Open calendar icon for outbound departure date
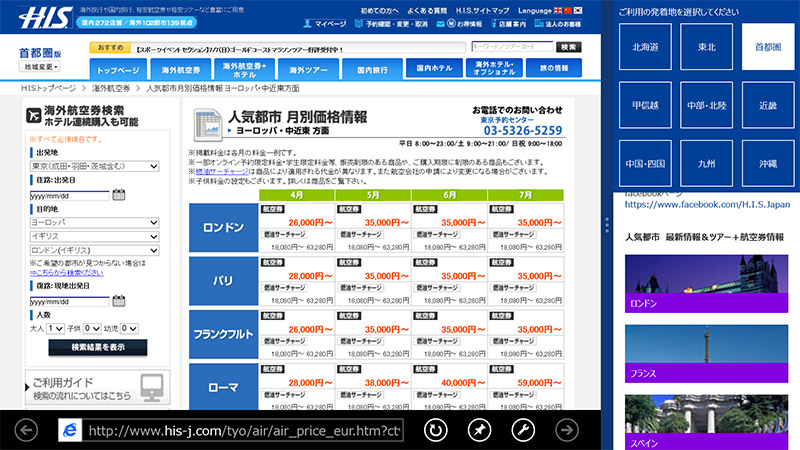Viewport: 800px width, 450px height. coord(119,195)
